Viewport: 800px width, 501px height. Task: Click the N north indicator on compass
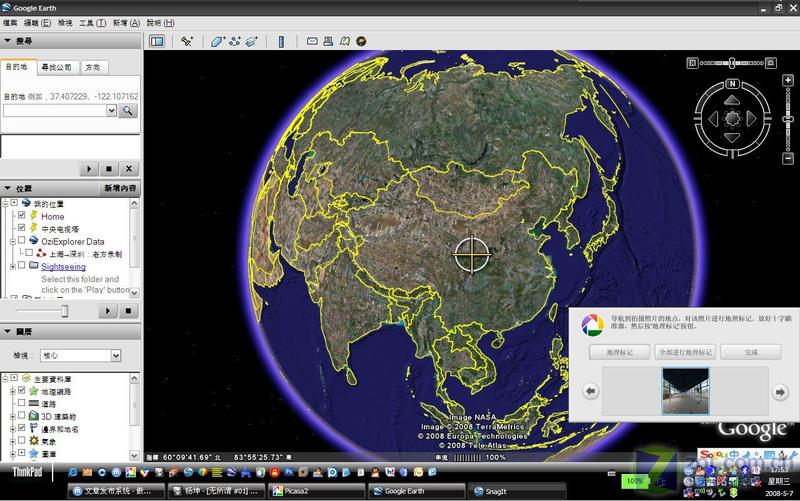[732, 84]
